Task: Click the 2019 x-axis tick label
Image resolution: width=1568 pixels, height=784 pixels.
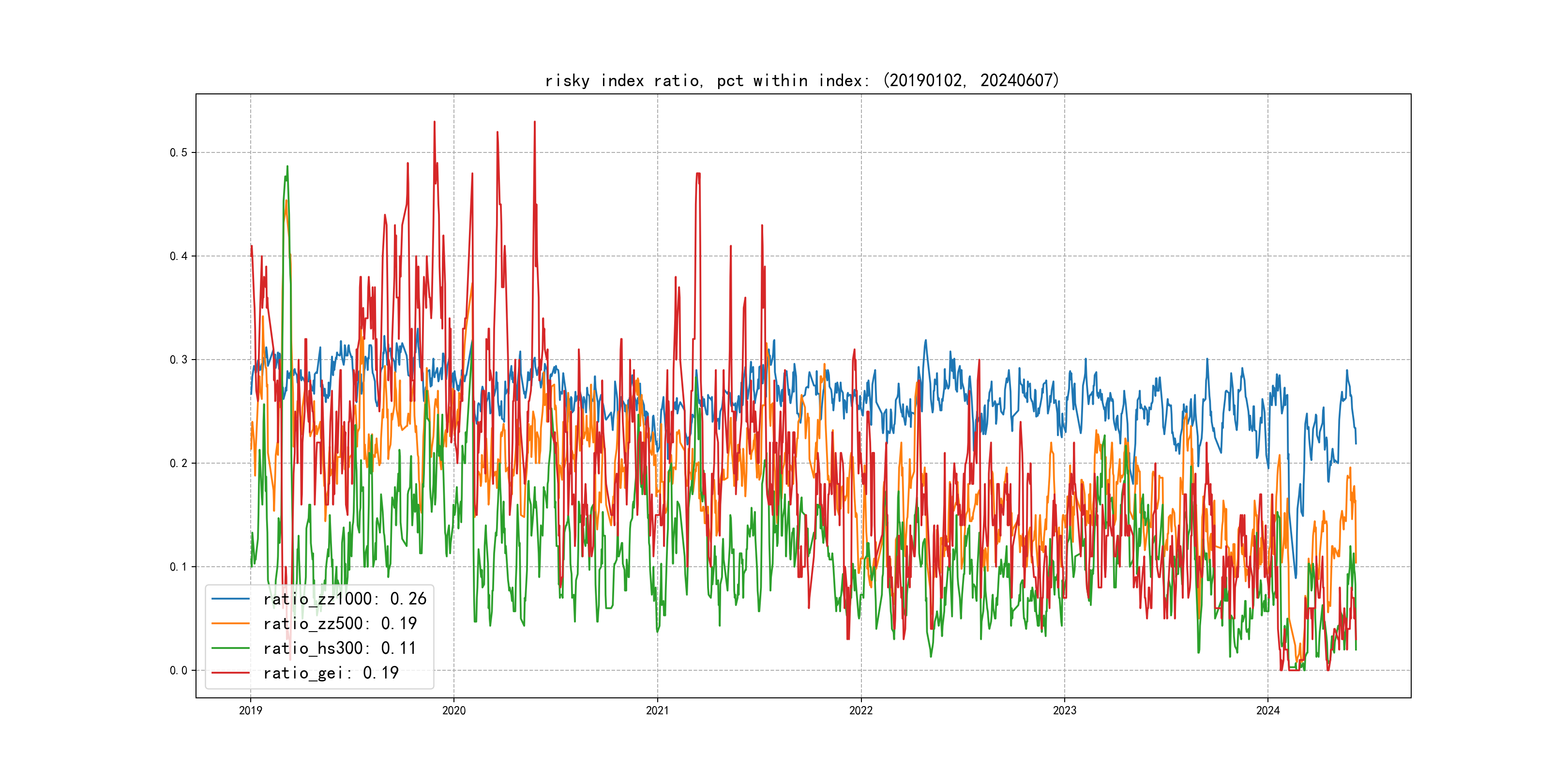Action: point(250,710)
